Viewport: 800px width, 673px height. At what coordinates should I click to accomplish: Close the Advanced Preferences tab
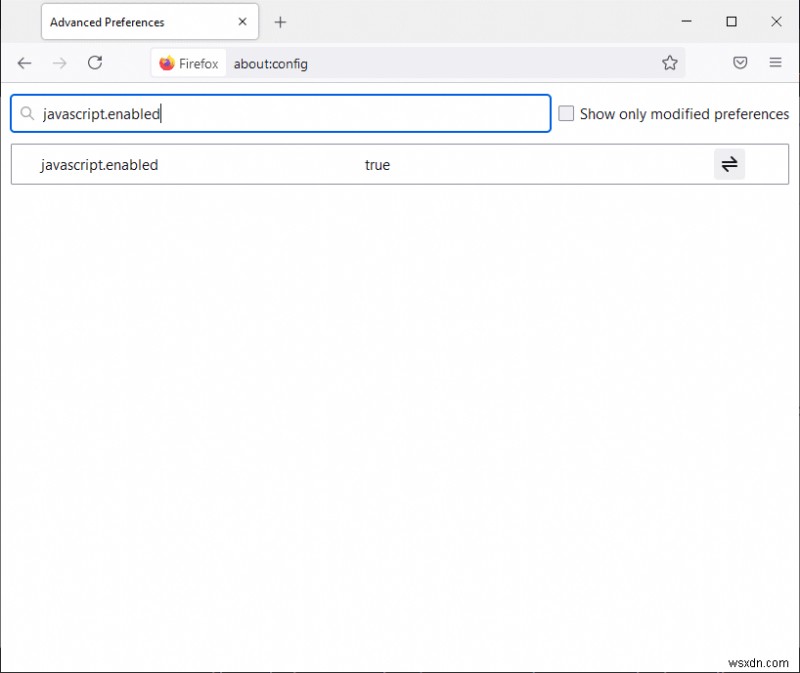pyautogui.click(x=242, y=21)
